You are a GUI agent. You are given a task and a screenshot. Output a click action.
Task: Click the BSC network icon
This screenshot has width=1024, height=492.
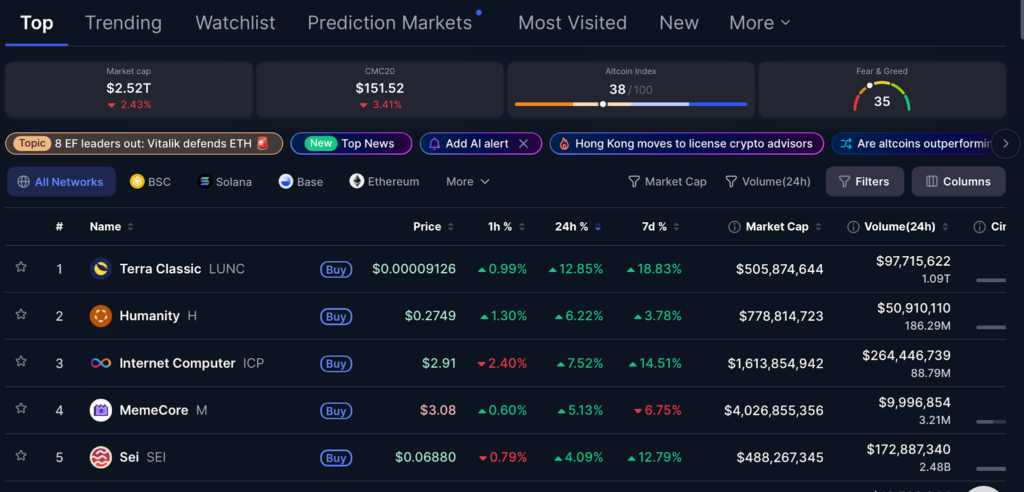coord(136,182)
